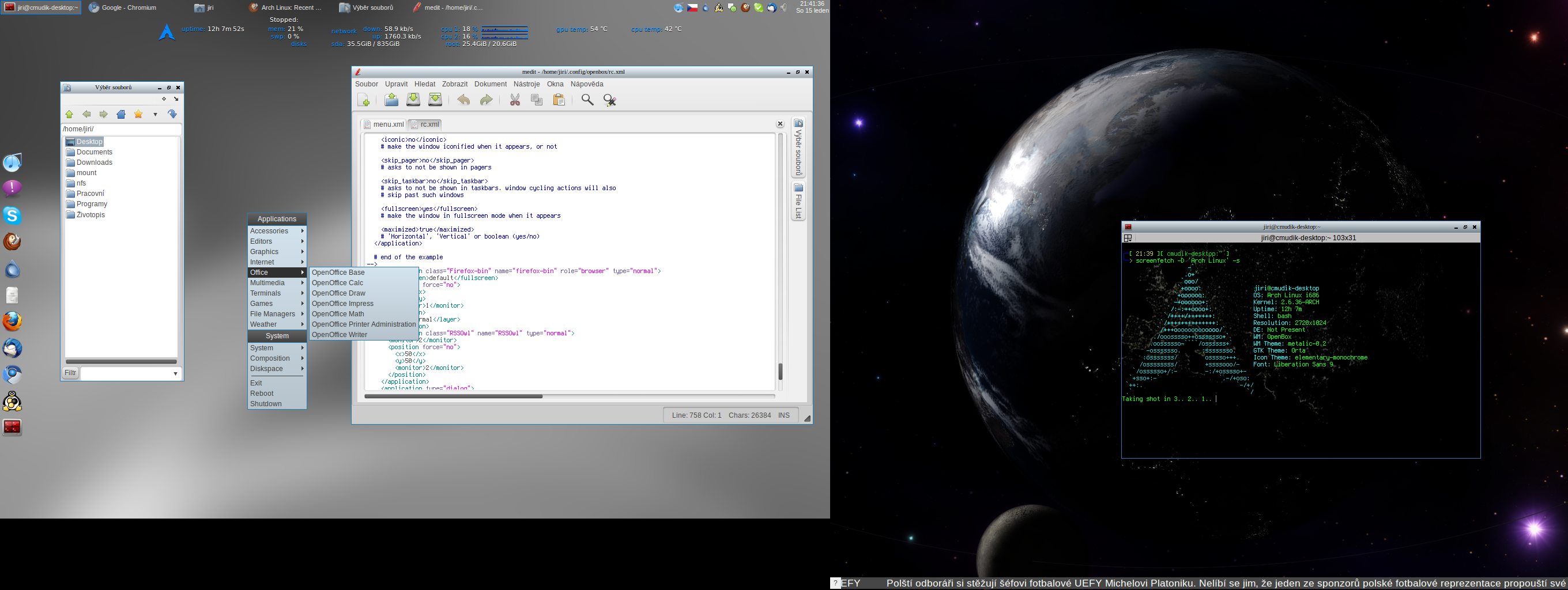Screen dimensions: 1568x590
Task: Click the volume speaker tray icon
Action: pos(784,8)
